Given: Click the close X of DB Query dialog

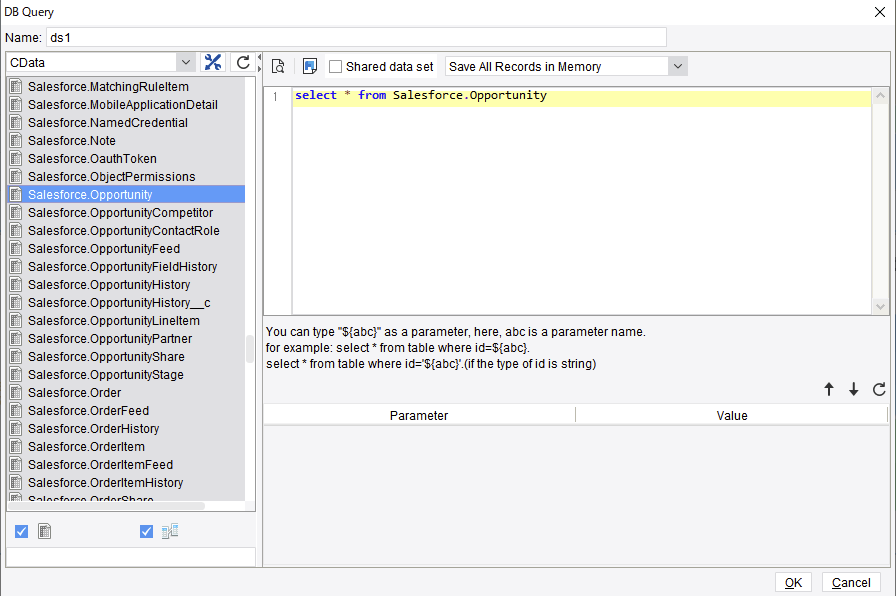Looking at the screenshot, I should tap(879, 12).
